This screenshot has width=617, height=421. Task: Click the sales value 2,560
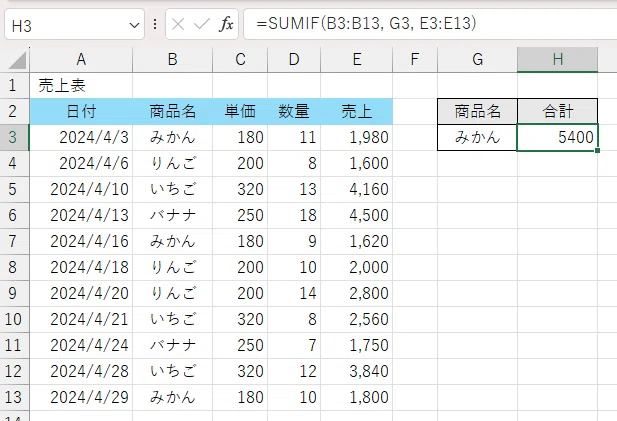pyautogui.click(x=357, y=319)
